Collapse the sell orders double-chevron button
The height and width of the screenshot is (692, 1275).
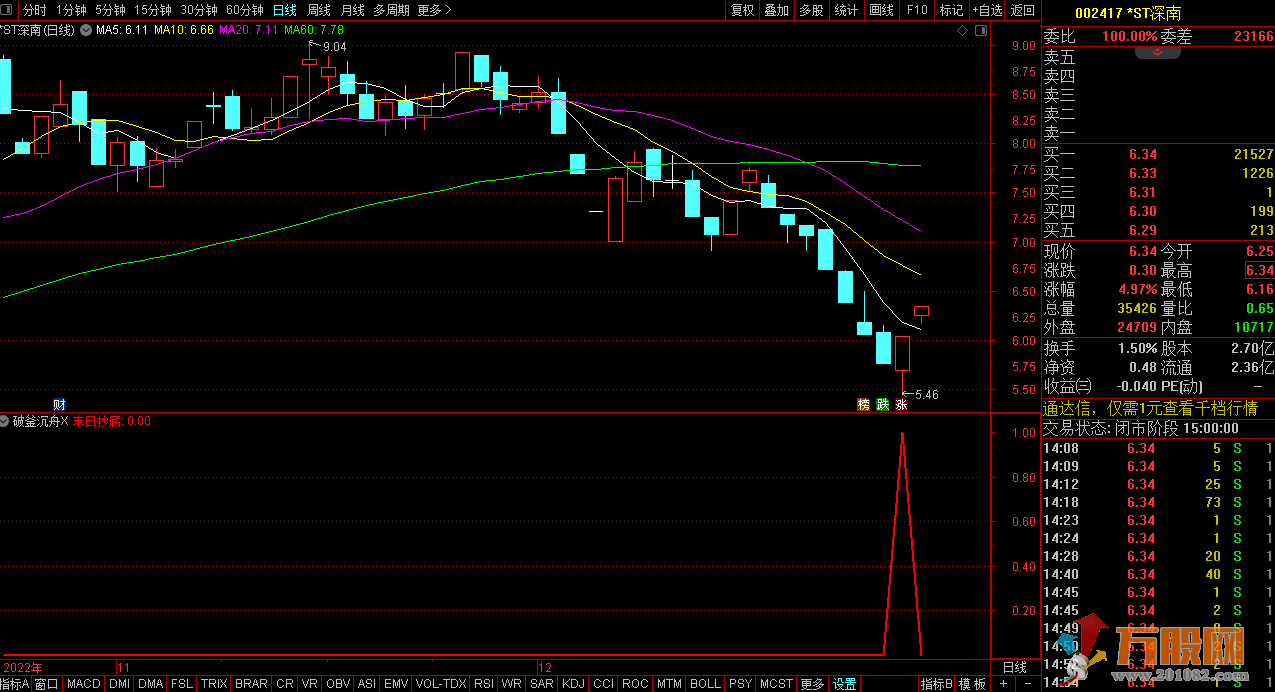[1158, 53]
